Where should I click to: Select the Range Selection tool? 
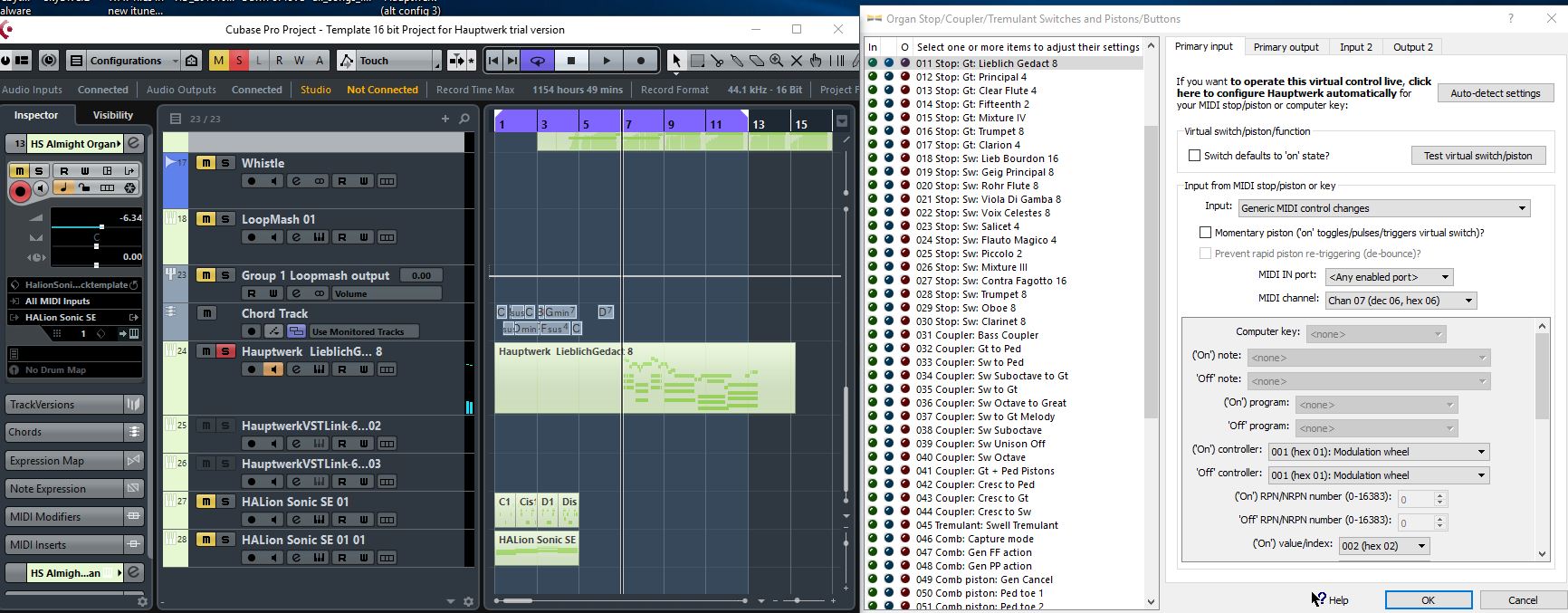pyautogui.click(x=697, y=61)
